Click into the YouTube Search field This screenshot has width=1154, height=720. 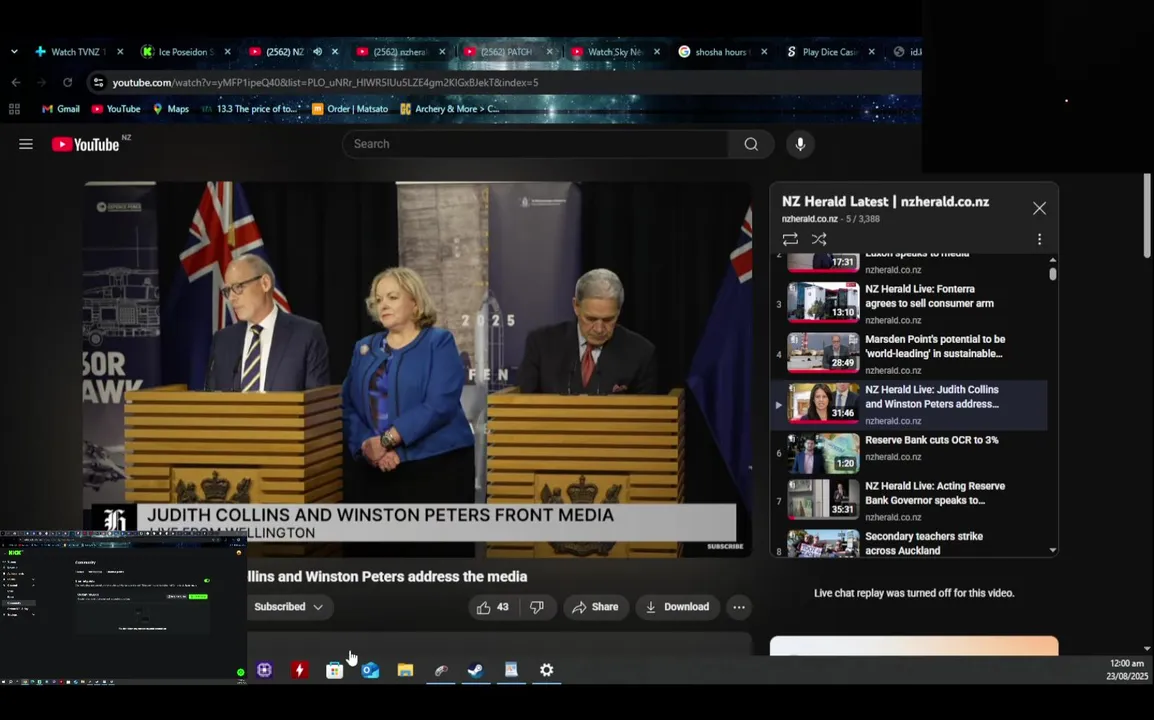(537, 144)
